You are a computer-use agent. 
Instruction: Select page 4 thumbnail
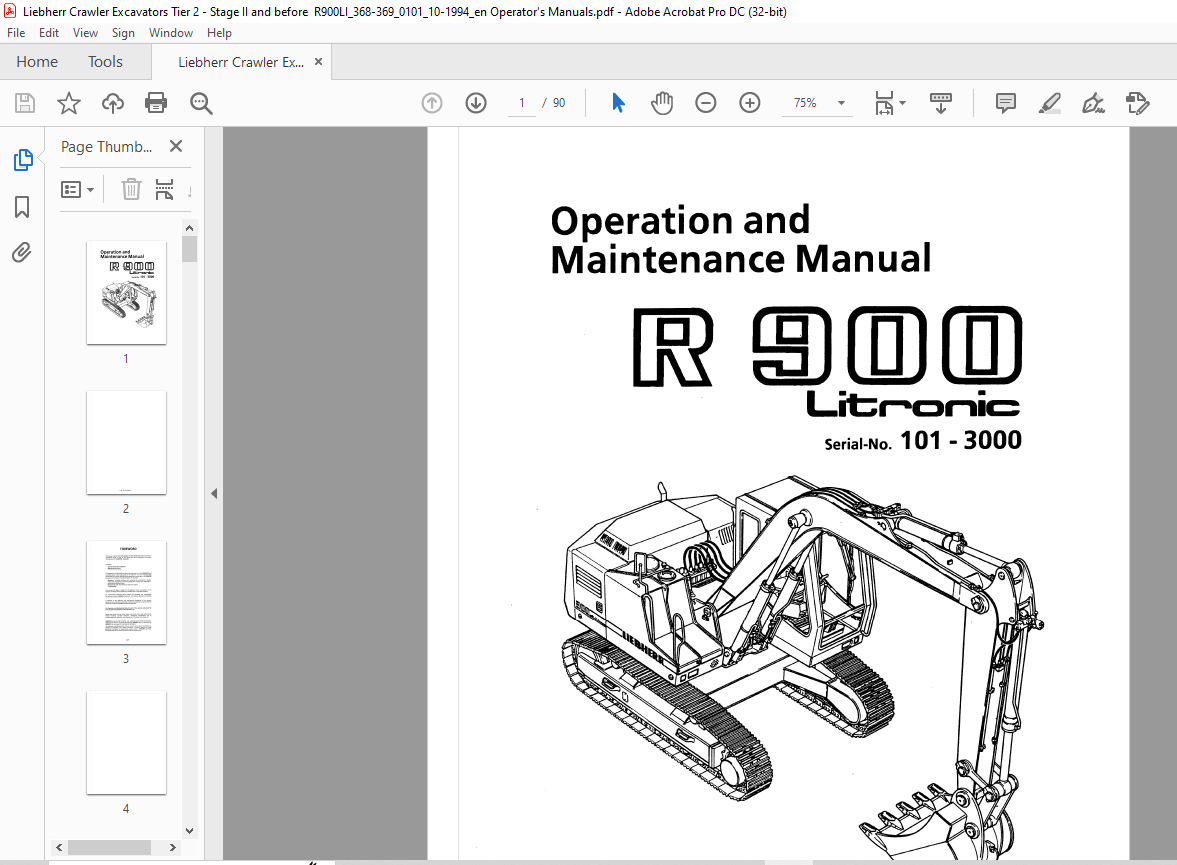(126, 743)
